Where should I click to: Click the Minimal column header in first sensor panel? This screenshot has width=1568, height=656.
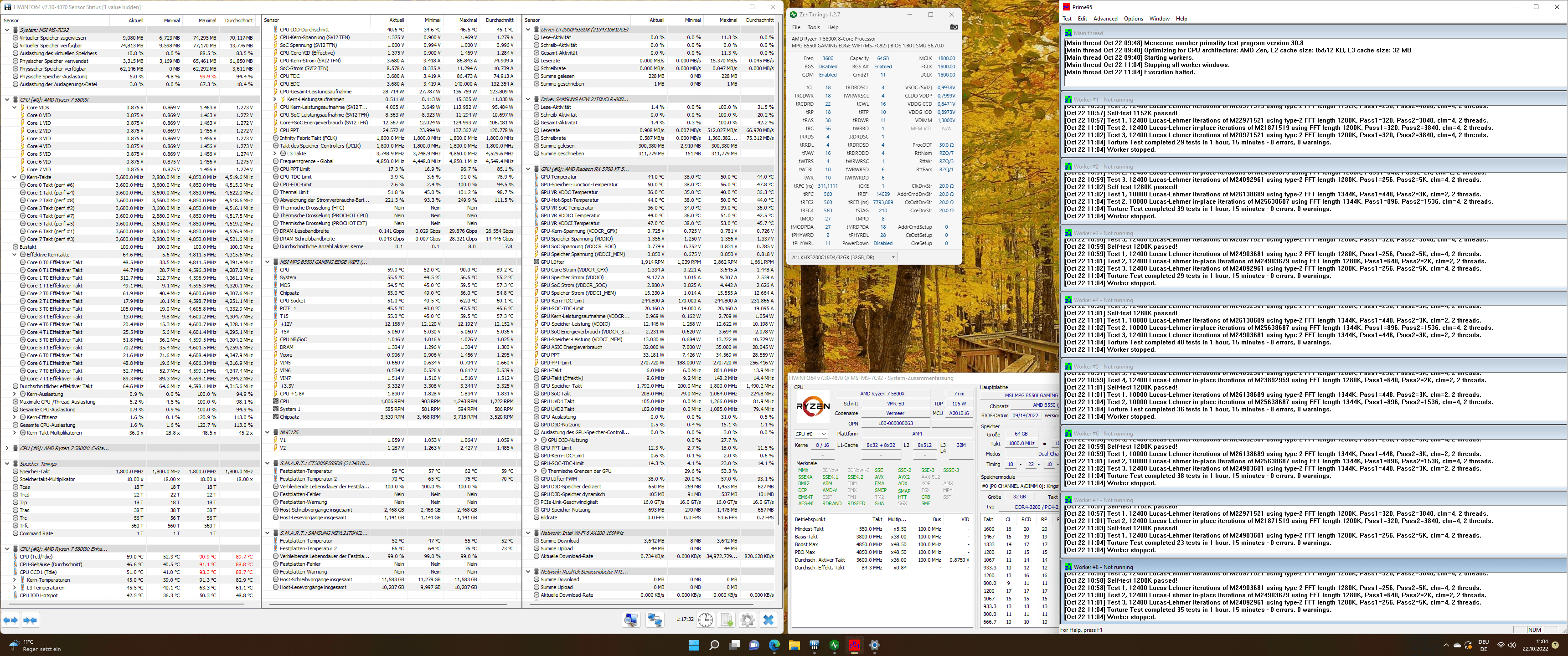click(x=165, y=20)
